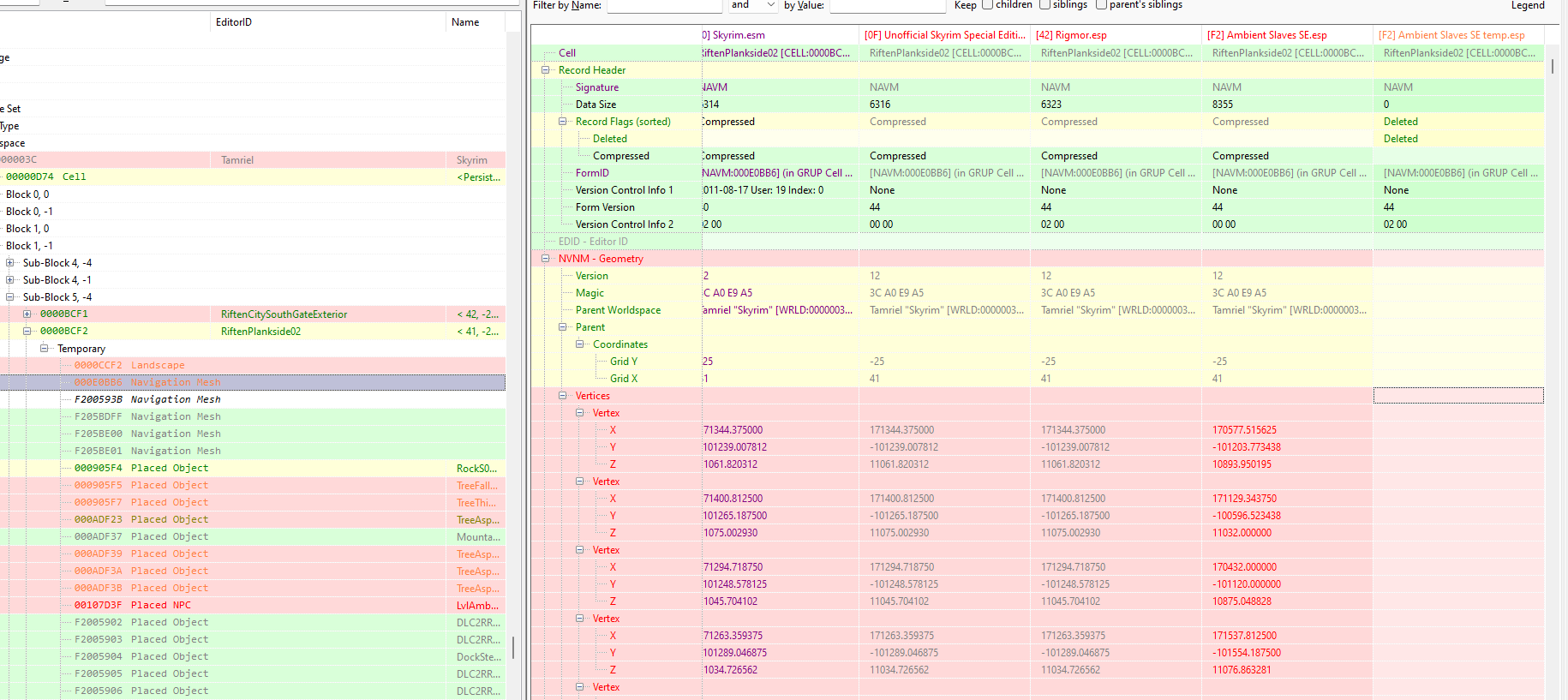Viewport: 1568px width, 700px height.
Task: Expand Sub-Block 4, -4 in tree
Action: click(10, 263)
